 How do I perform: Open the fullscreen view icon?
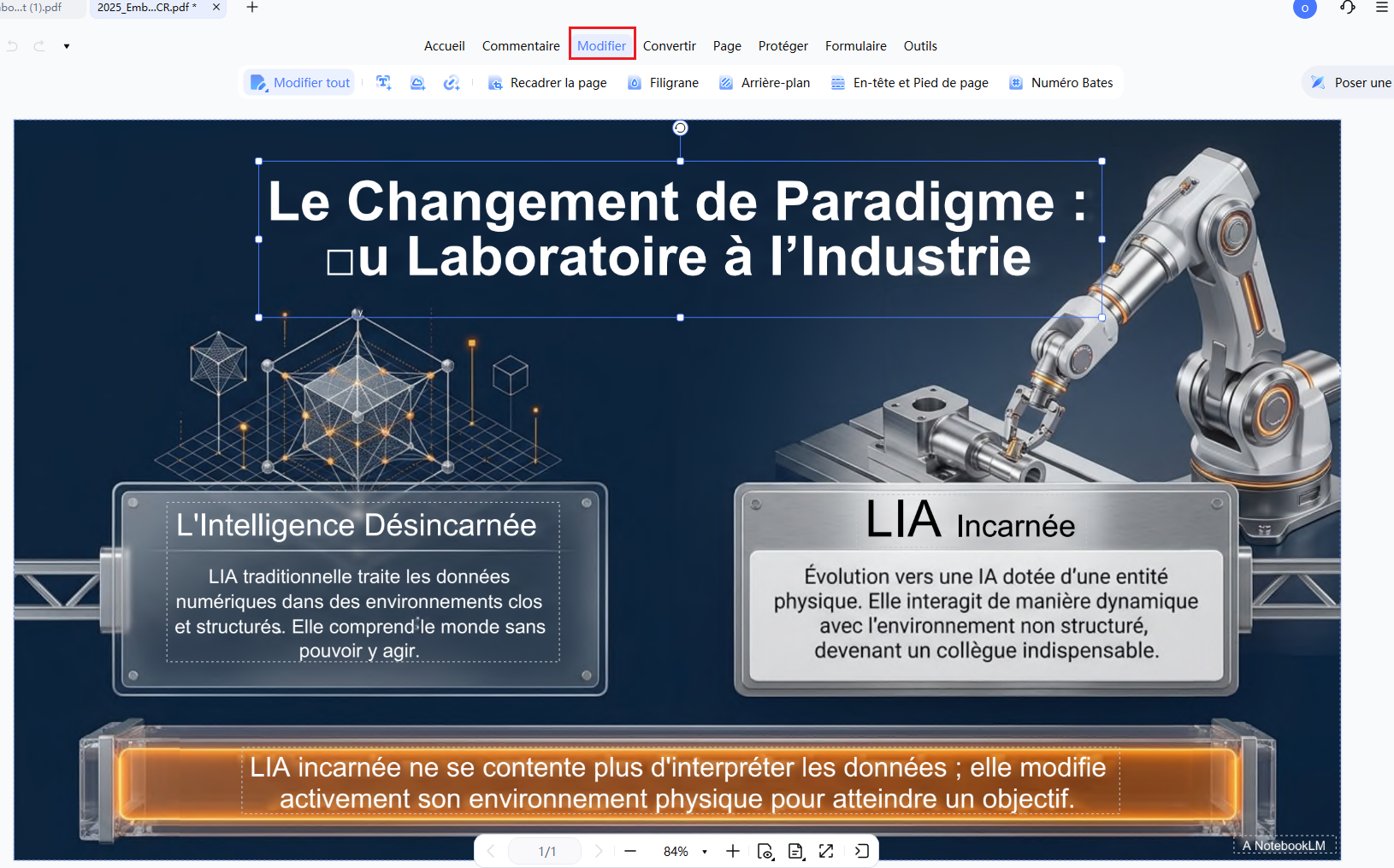826,851
